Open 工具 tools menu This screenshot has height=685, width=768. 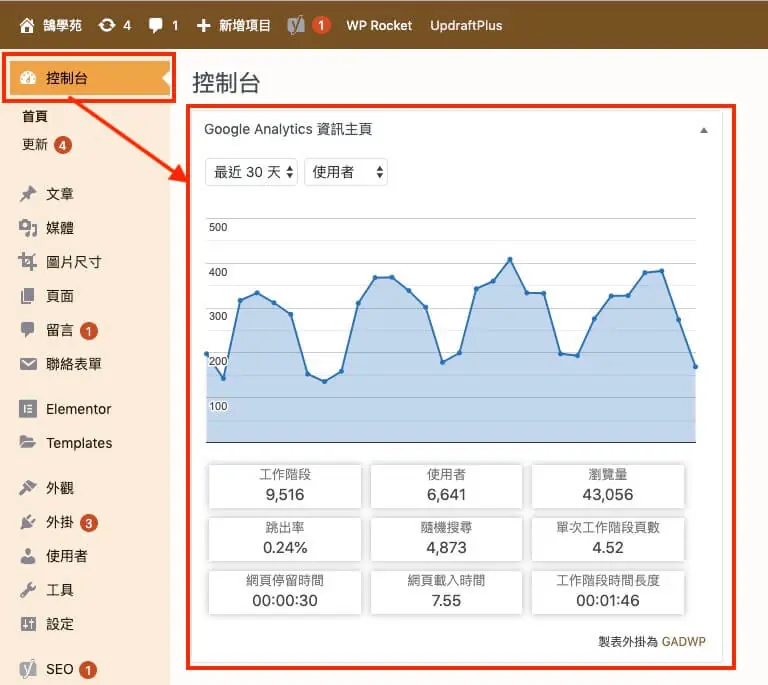(60, 590)
